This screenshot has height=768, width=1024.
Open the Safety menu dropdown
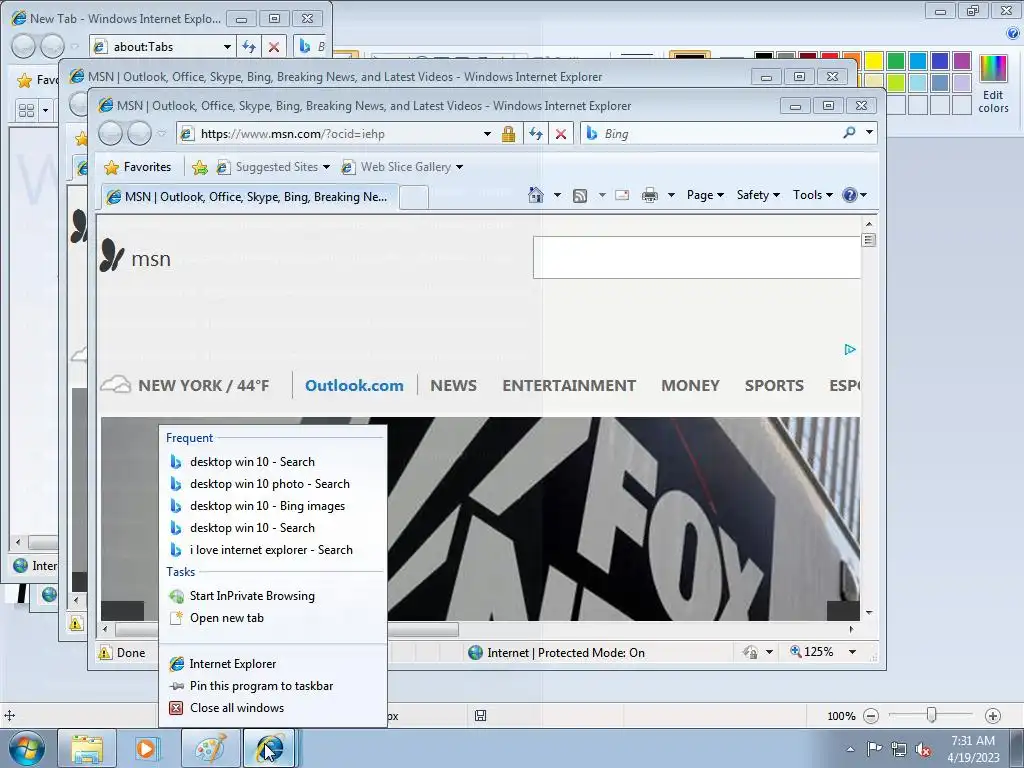coord(758,195)
